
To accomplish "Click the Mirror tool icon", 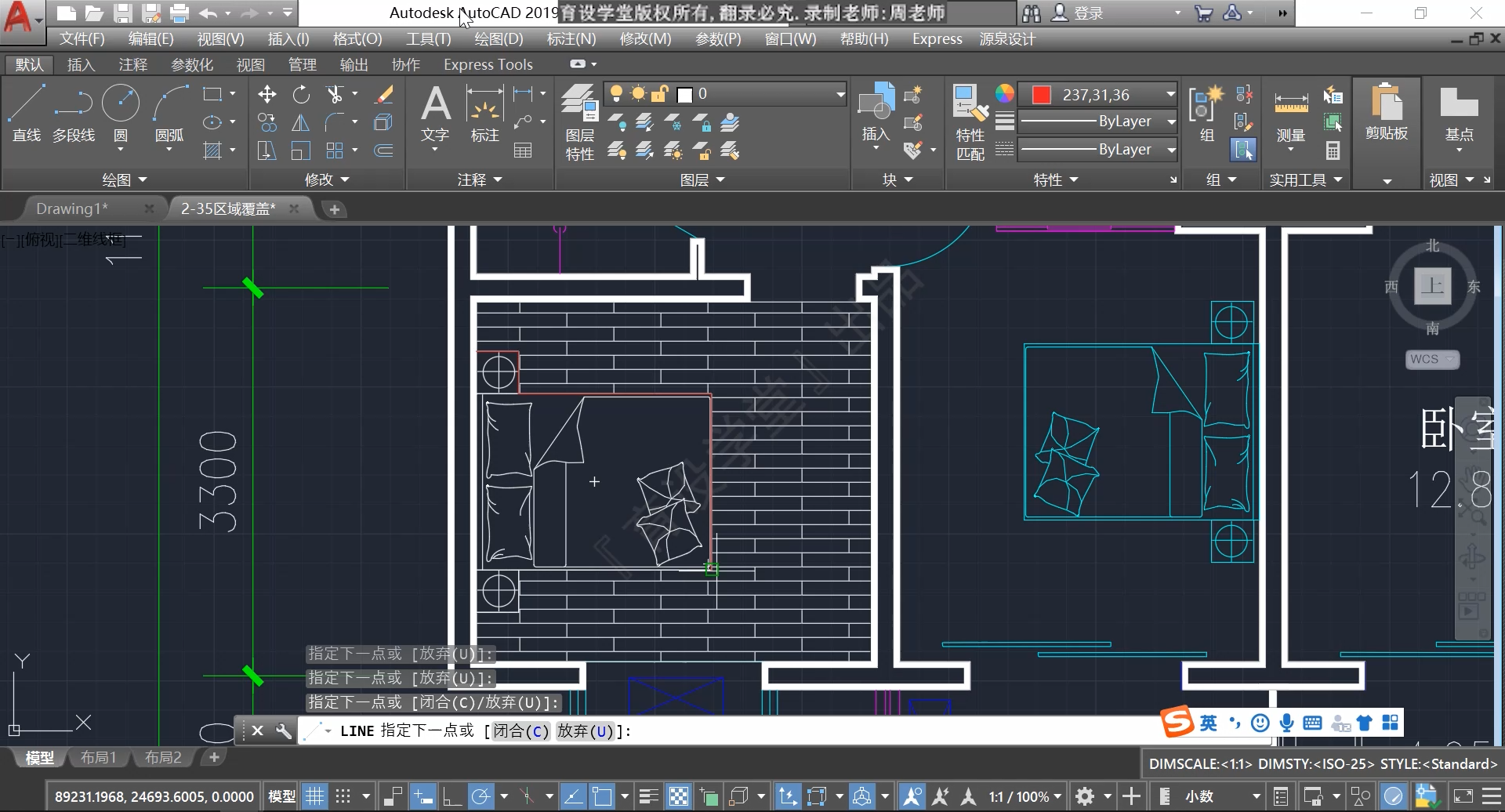I will 301,123.
